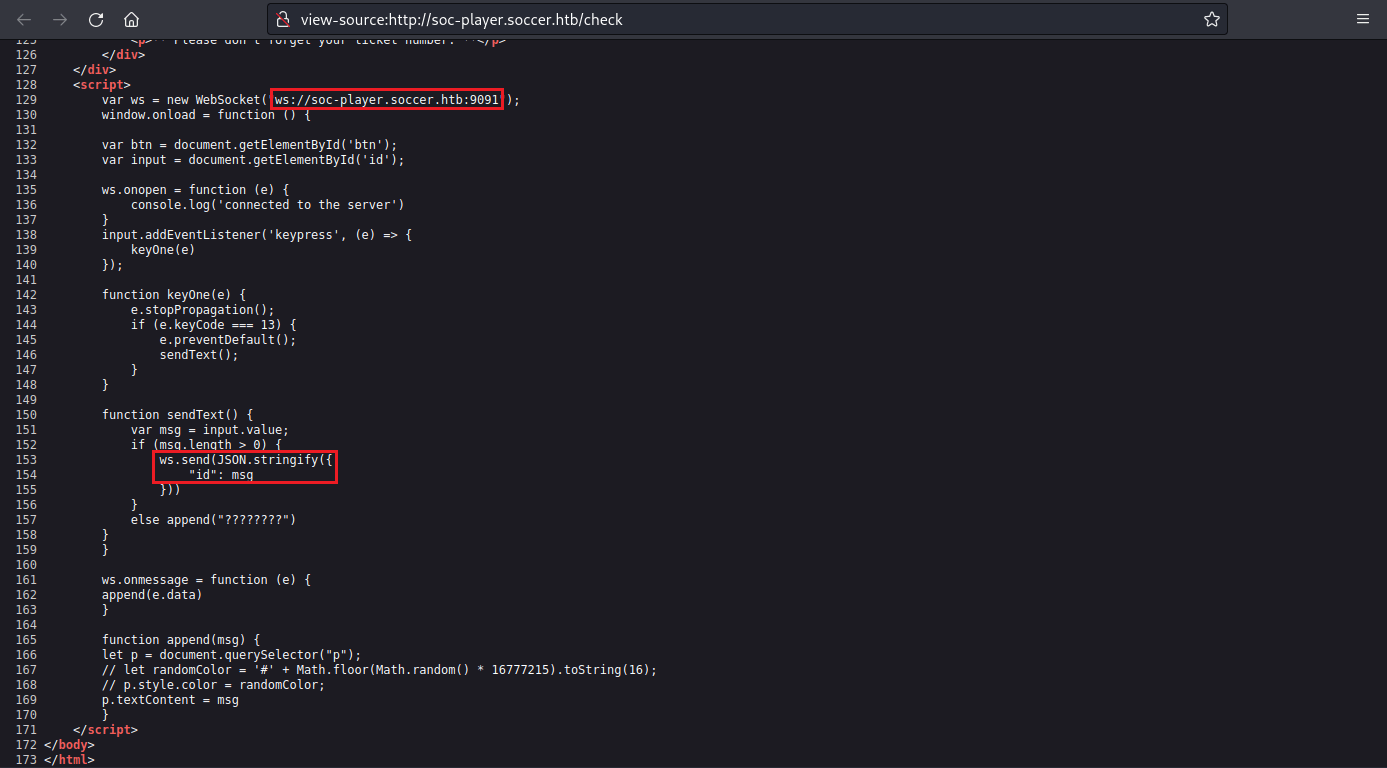The height and width of the screenshot is (768, 1387).
Task: Click line number 173
Action: tap(26, 760)
